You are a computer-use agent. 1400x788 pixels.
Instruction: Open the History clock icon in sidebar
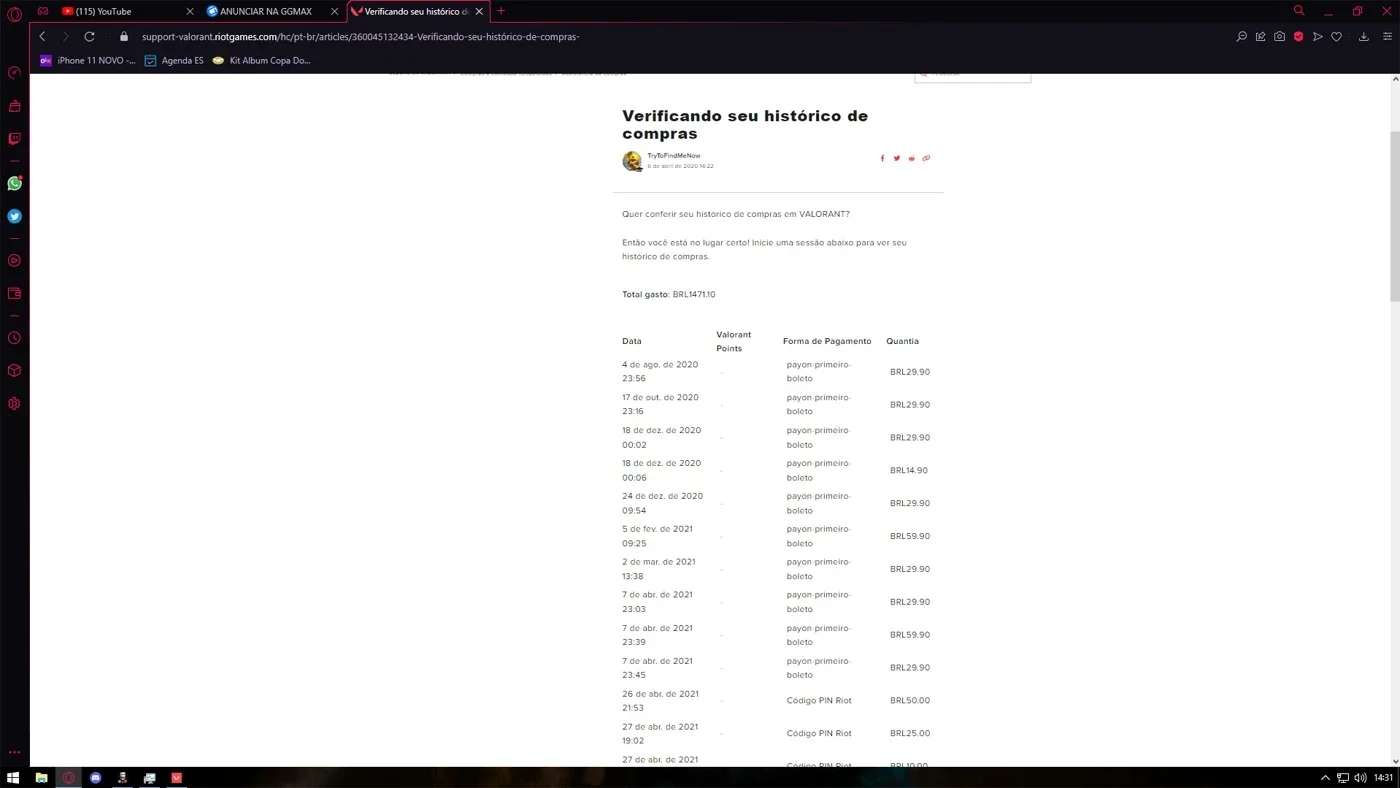[14, 338]
